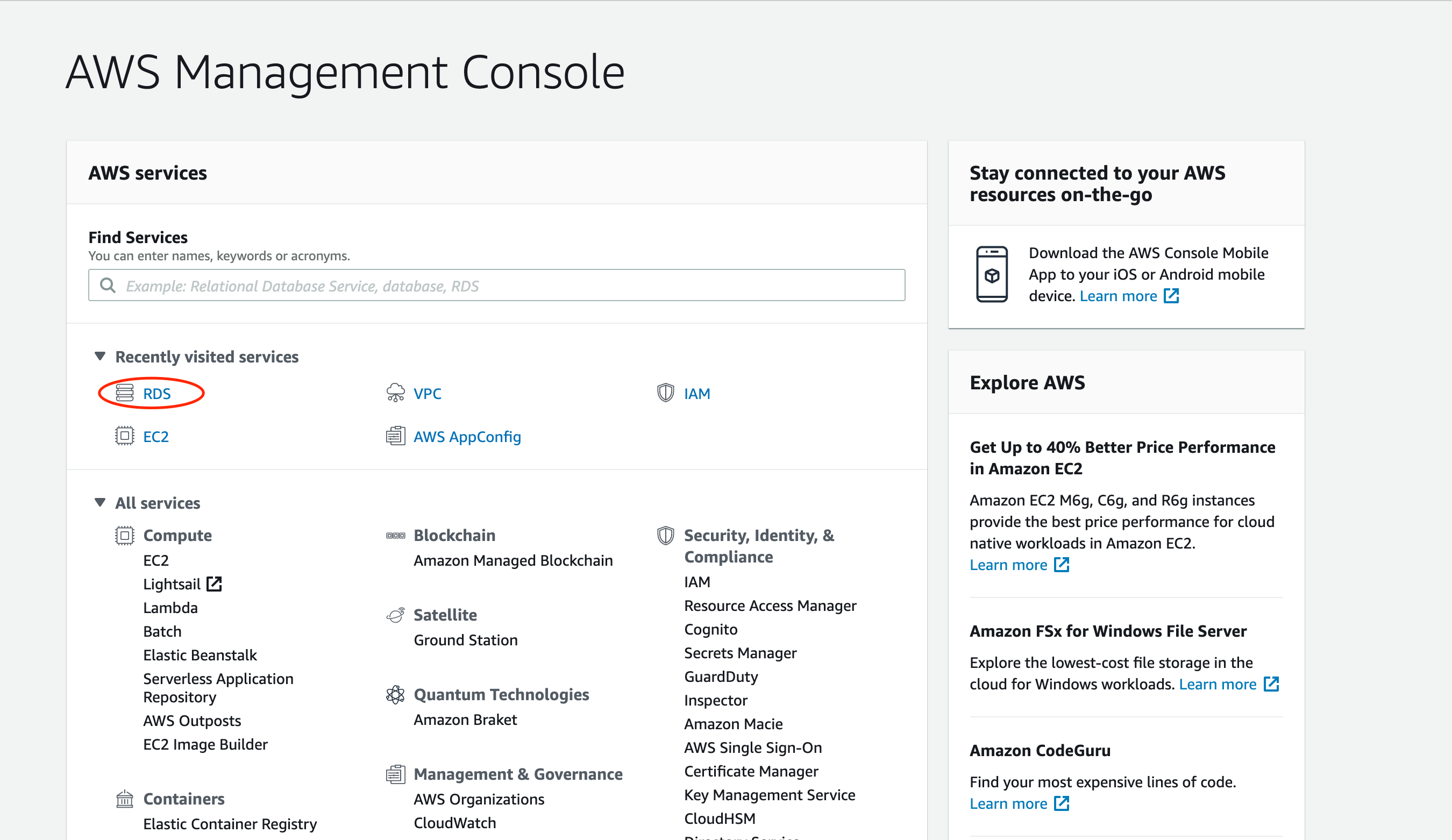1452x840 pixels.
Task: Focus the Find Services search field
Action: (x=497, y=285)
